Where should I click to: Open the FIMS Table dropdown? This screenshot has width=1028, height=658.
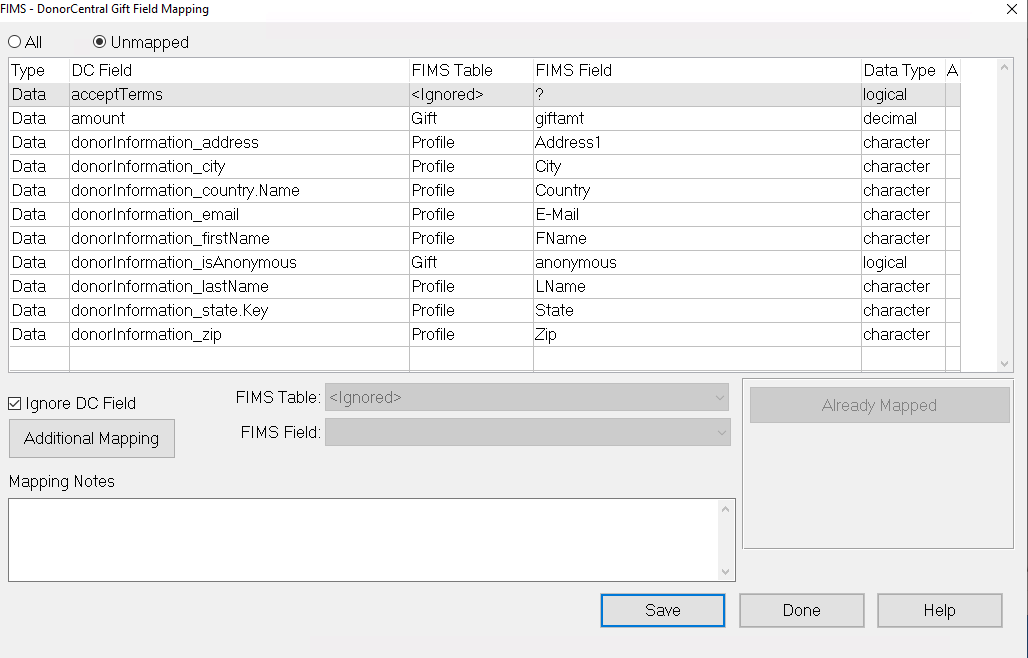527,397
